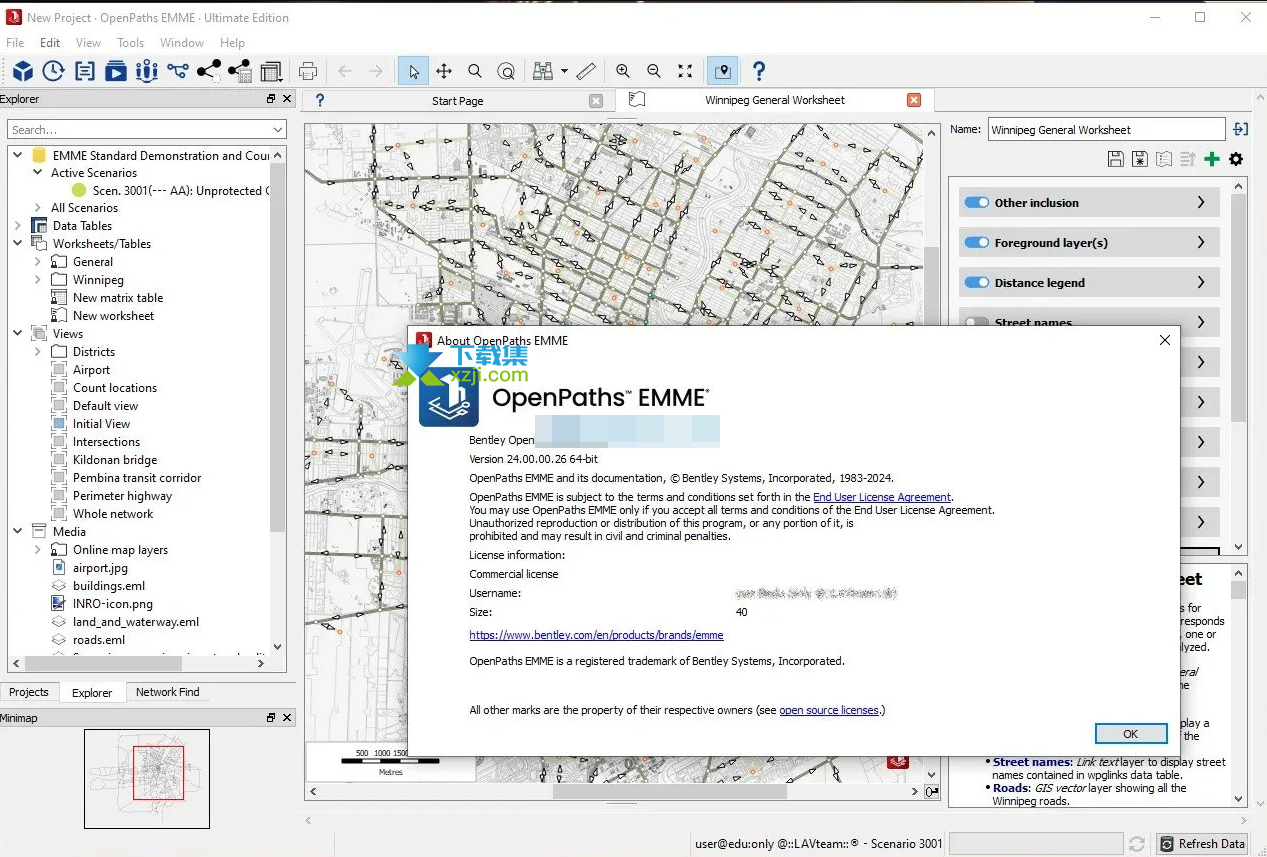Viewport: 1267px width, 857px height.
Task: Open the Tools menu
Action: click(x=130, y=43)
